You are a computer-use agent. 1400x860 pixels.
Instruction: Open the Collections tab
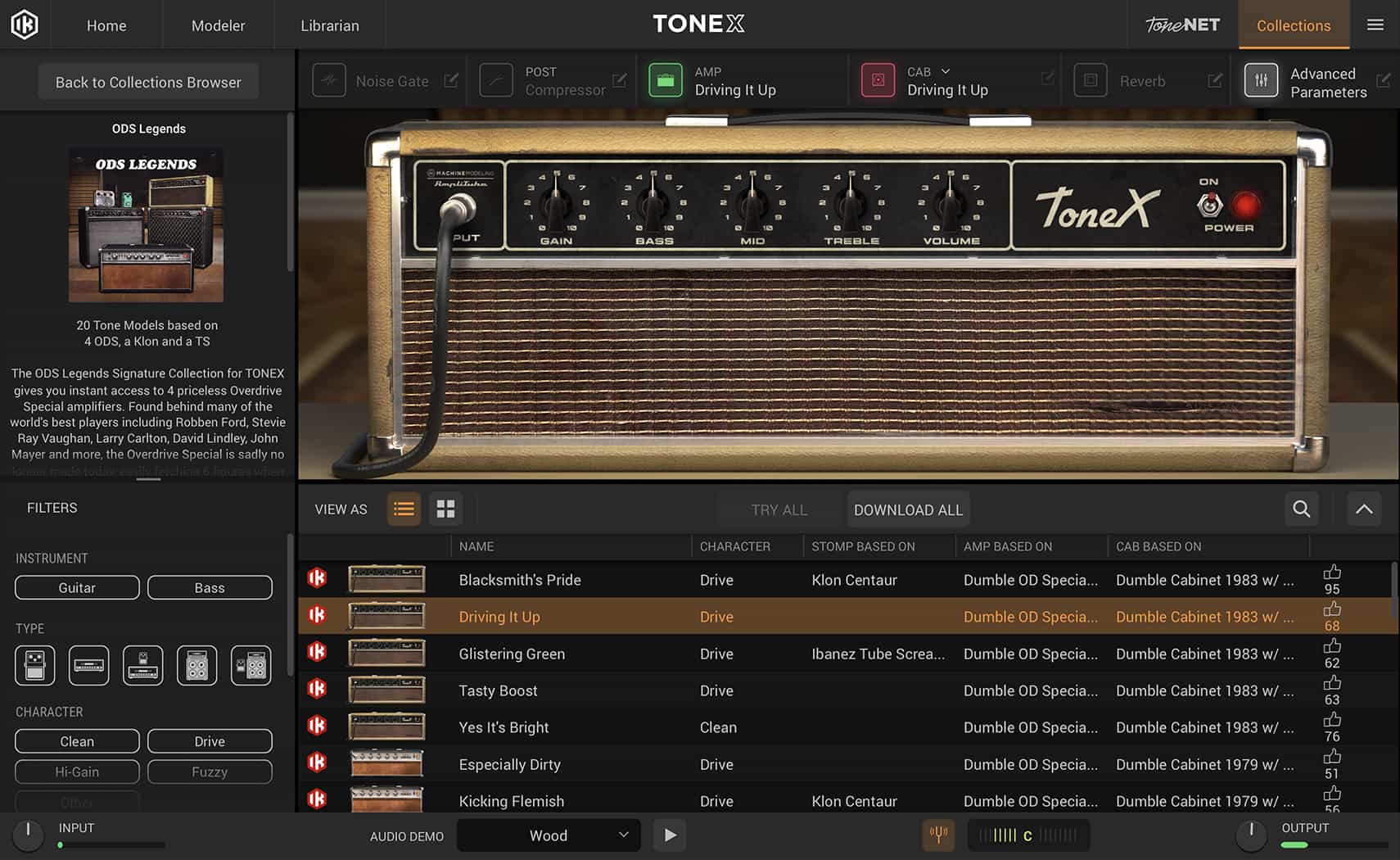(1294, 25)
